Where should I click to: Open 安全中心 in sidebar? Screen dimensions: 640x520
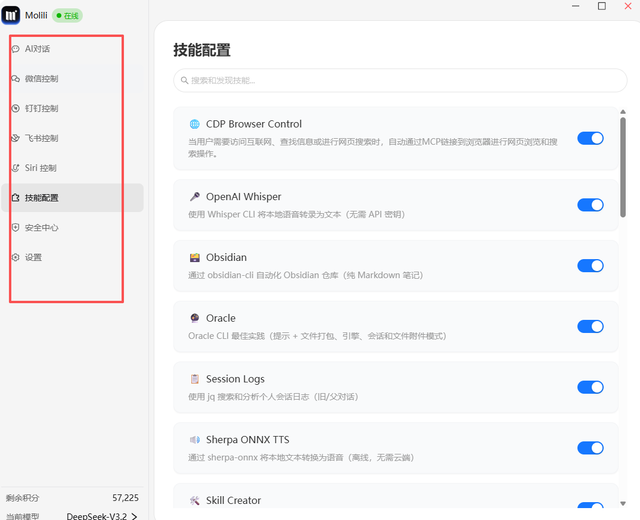[72, 228]
